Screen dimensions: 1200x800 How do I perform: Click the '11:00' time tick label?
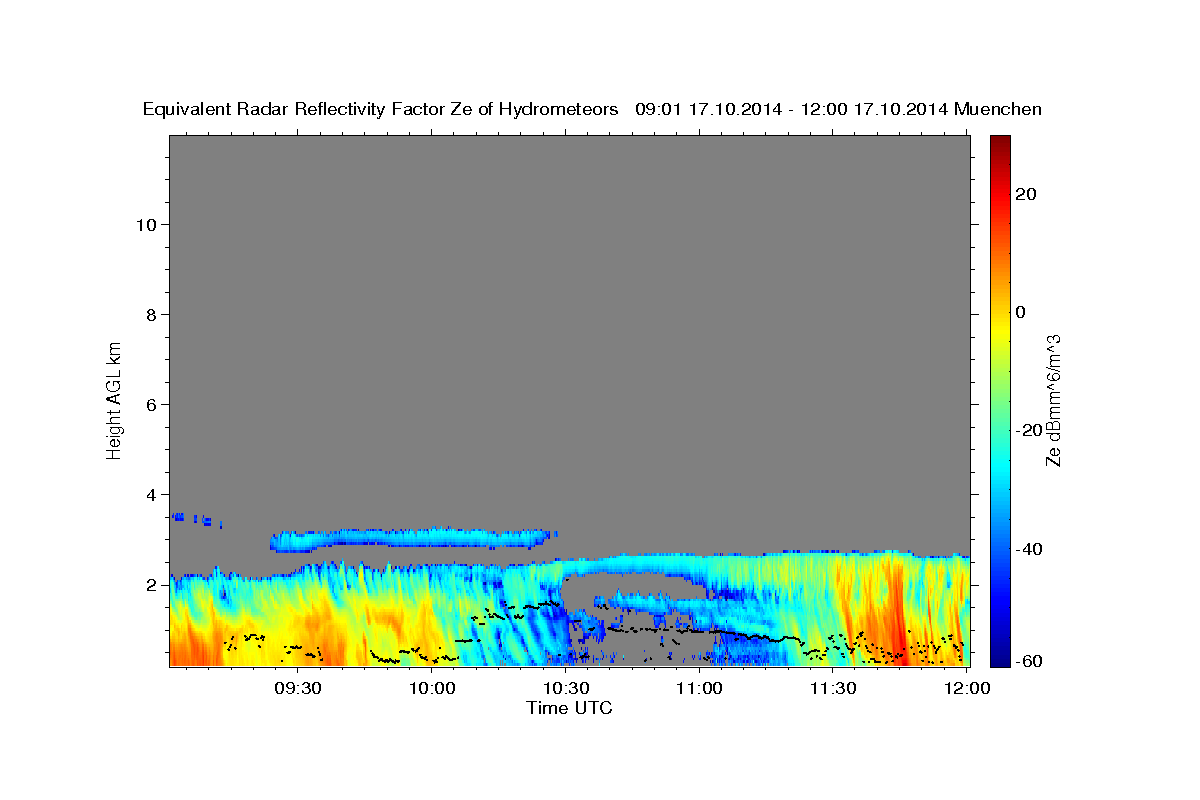(700, 688)
